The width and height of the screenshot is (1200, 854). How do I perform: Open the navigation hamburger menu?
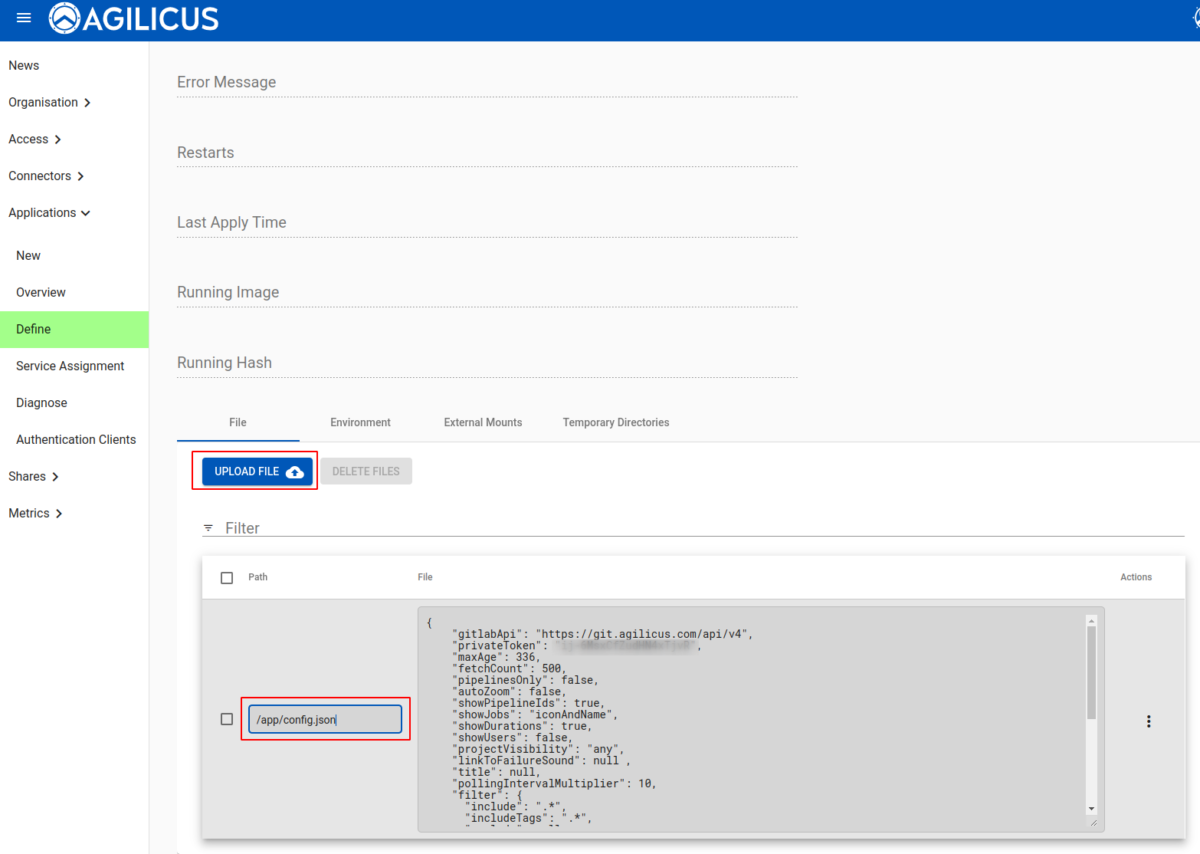[x=23, y=17]
